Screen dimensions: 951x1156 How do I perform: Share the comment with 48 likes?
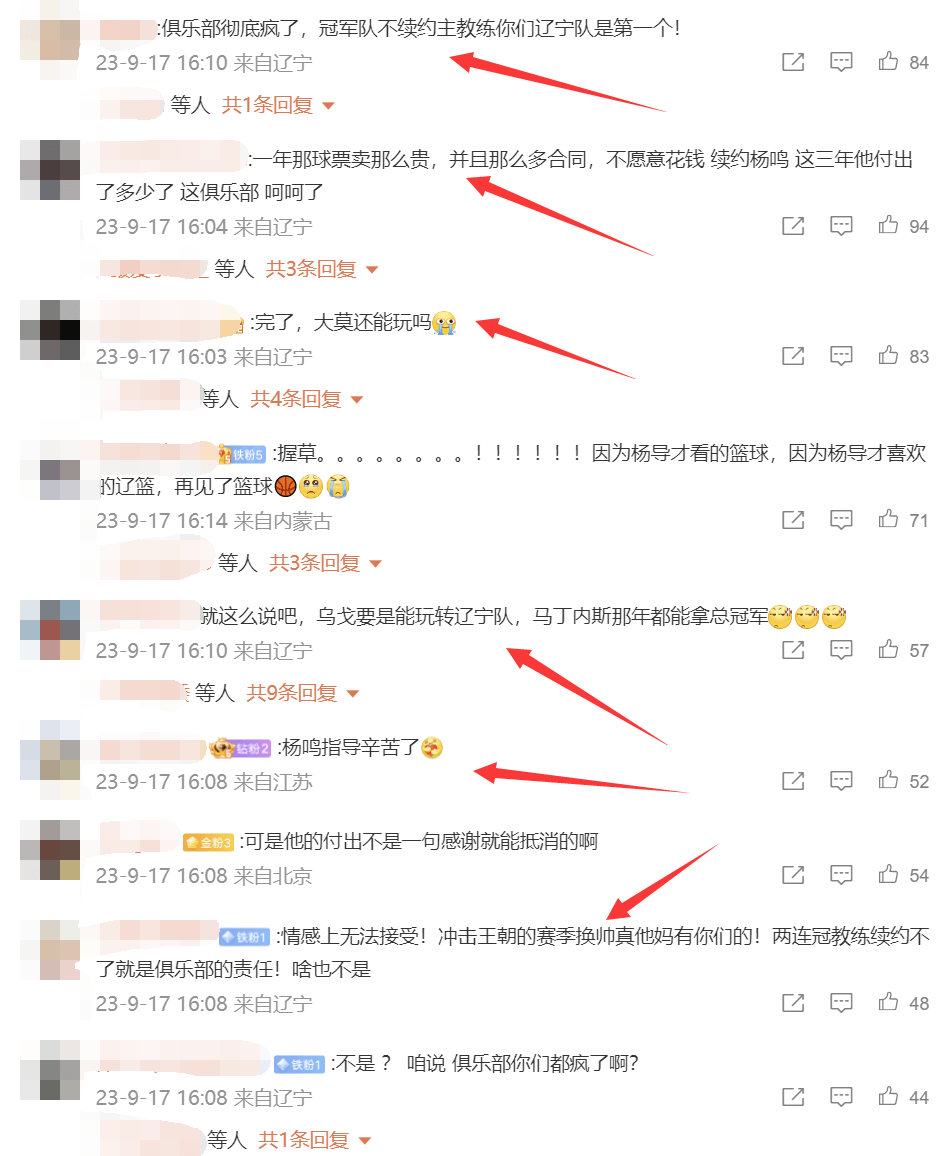[x=792, y=1003]
